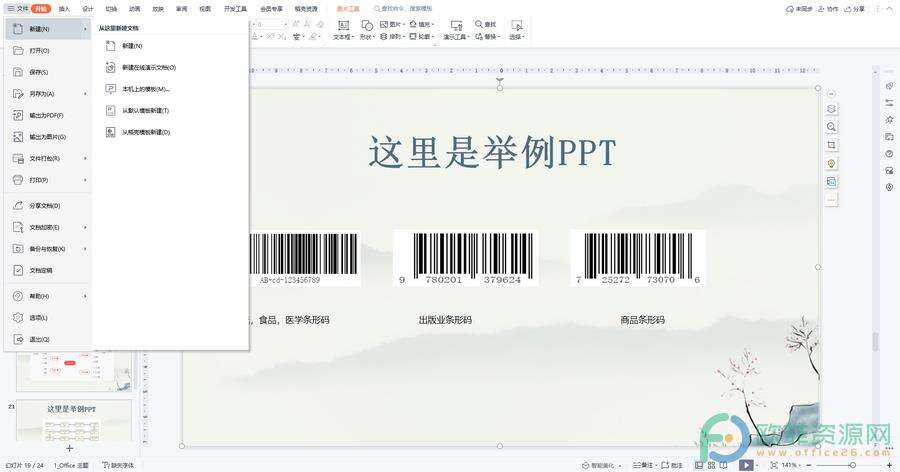Click the command search field (查找命令)
The width and height of the screenshot is (900, 472).
point(403,9)
